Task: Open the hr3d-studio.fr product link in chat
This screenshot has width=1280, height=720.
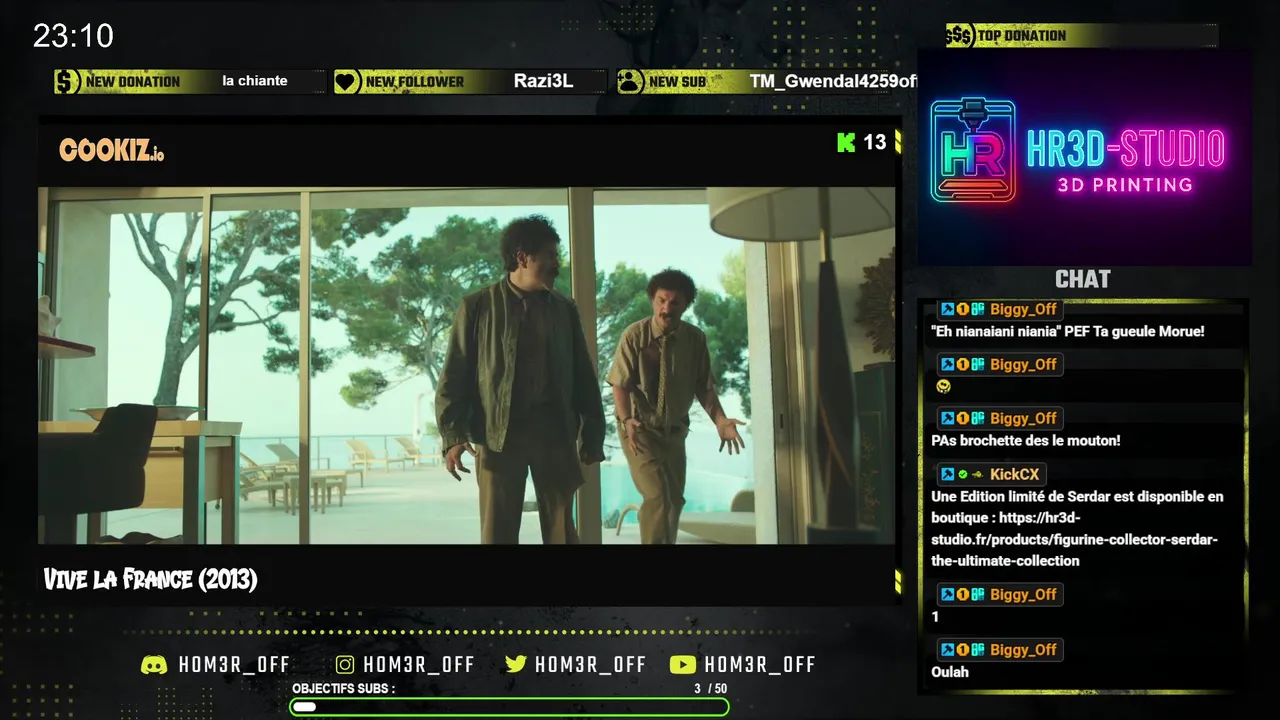Action: [1075, 539]
